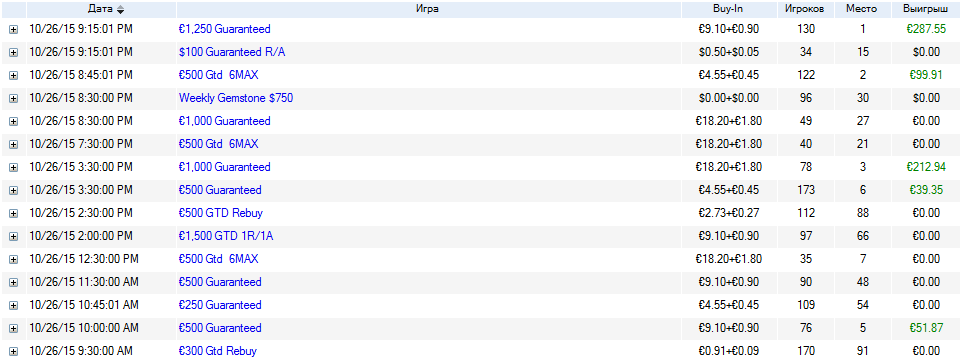Expand the Weekly Gemstone $750 row
Image resolution: width=960 pixels, height=362 pixels.
pyautogui.click(x=13, y=99)
